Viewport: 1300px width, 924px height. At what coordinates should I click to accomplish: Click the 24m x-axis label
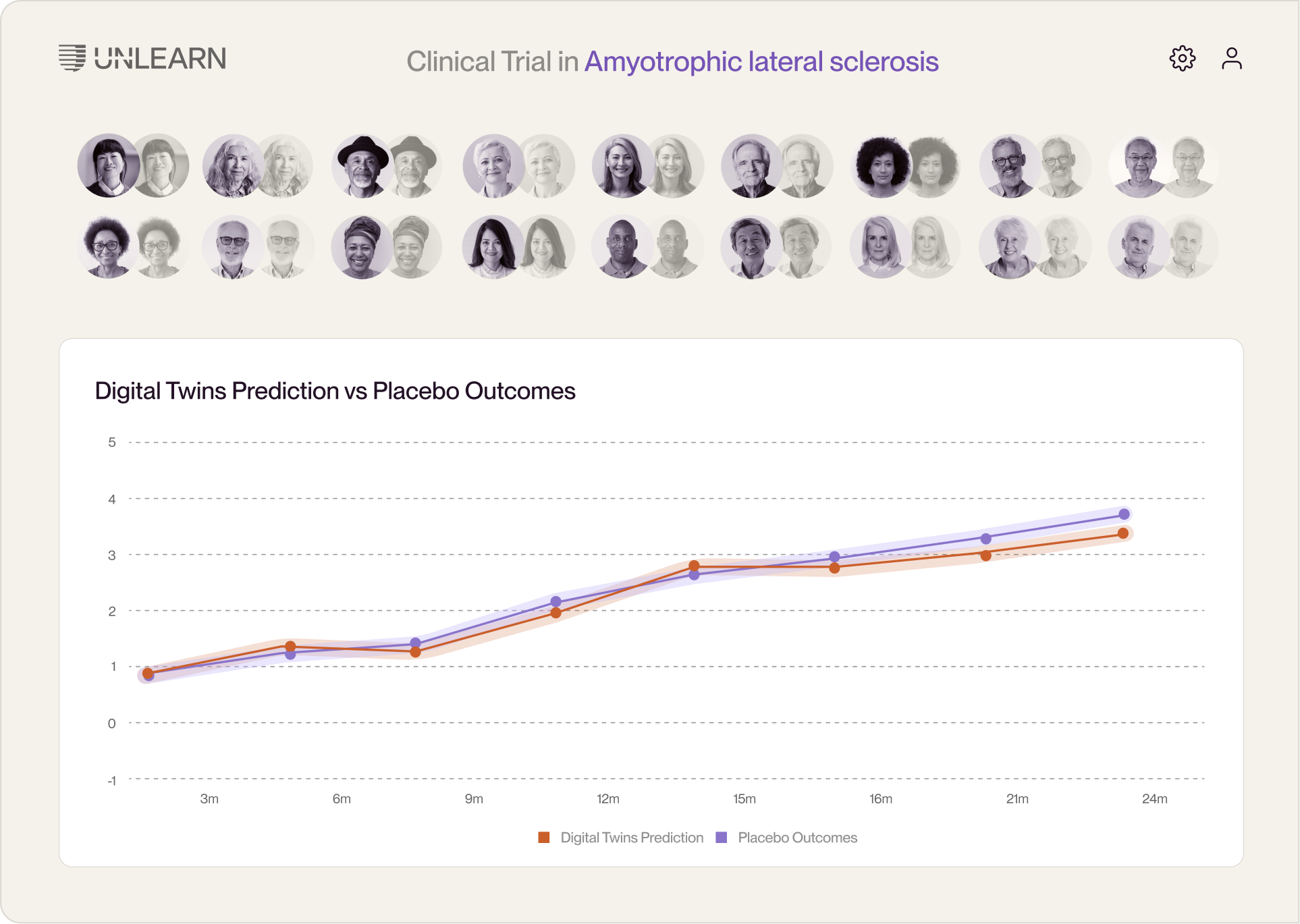[x=1155, y=799]
